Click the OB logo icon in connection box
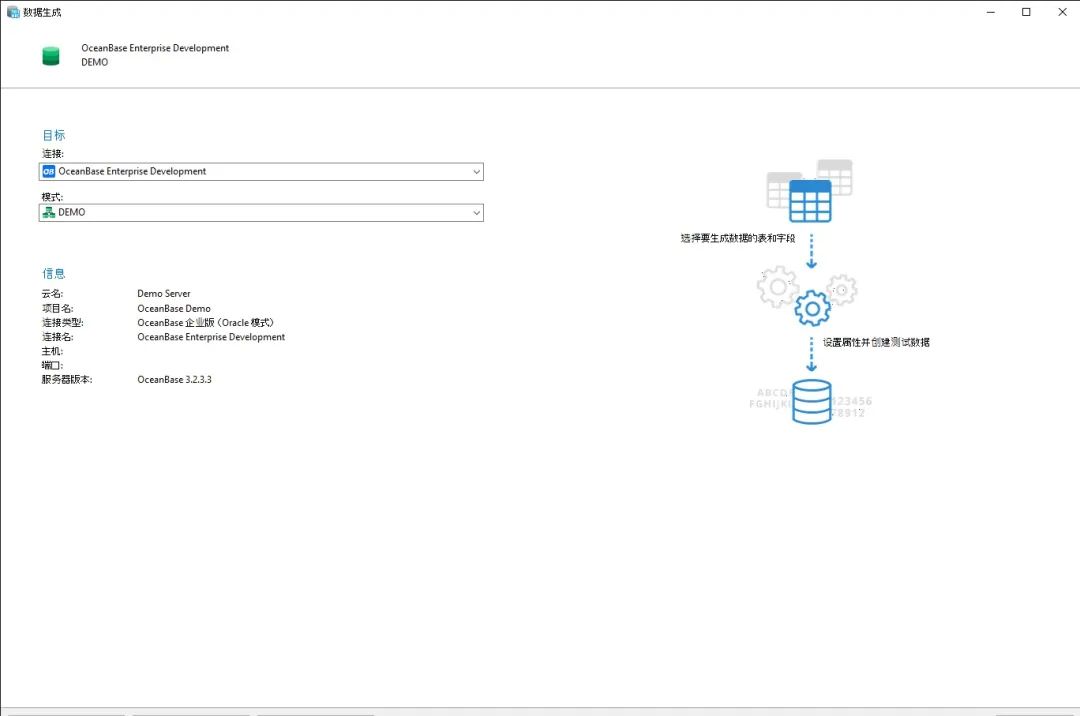The width and height of the screenshot is (1080, 716). pos(48,171)
